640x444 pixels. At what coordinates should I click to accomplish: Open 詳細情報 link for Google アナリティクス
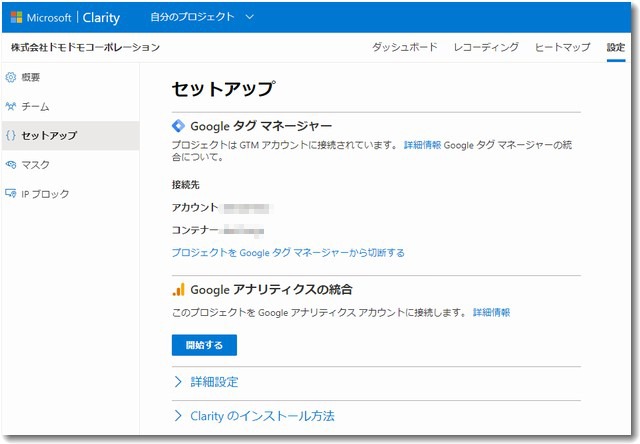(x=491, y=312)
